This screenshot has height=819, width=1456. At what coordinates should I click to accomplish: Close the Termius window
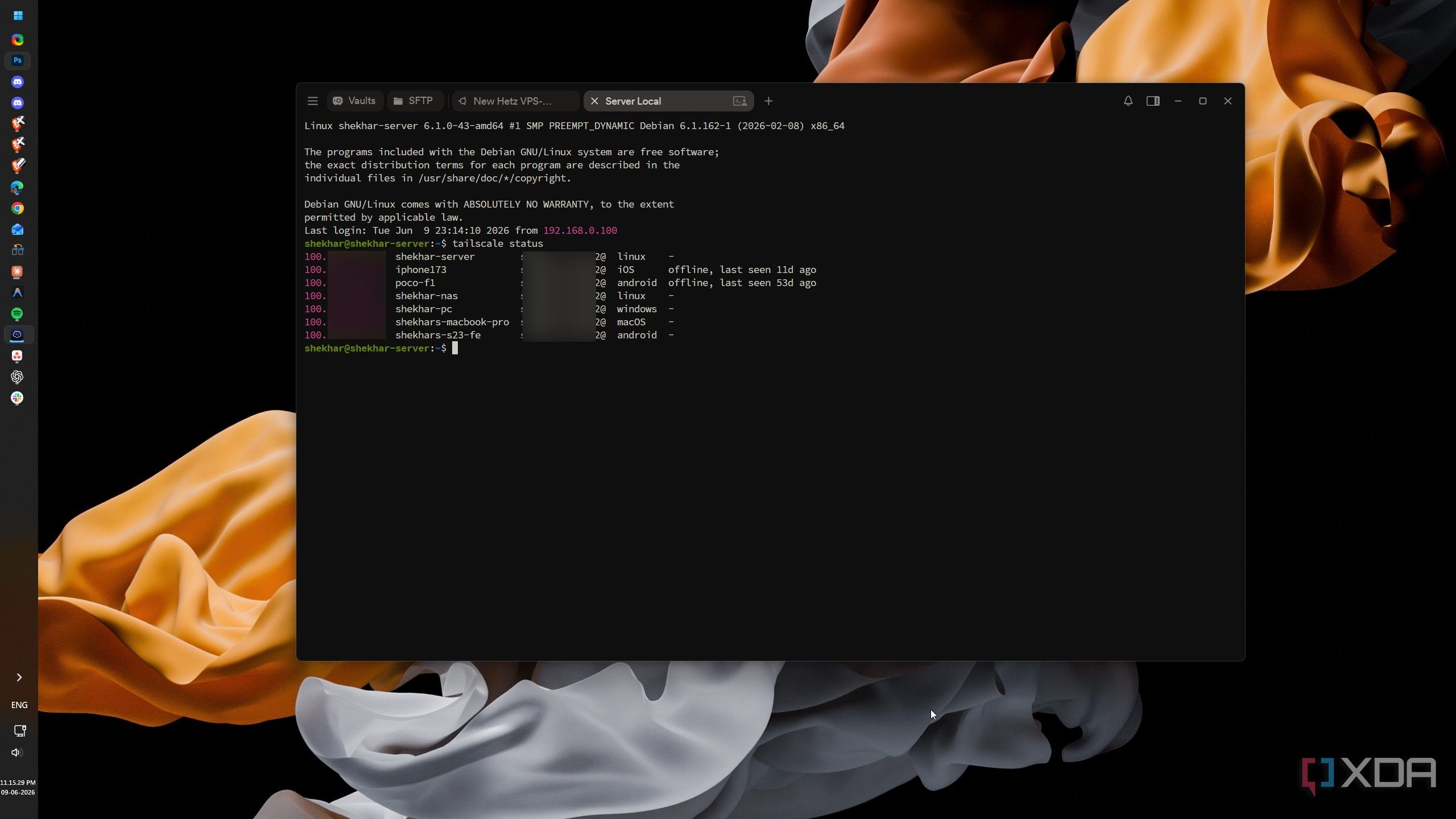pos(1227,101)
